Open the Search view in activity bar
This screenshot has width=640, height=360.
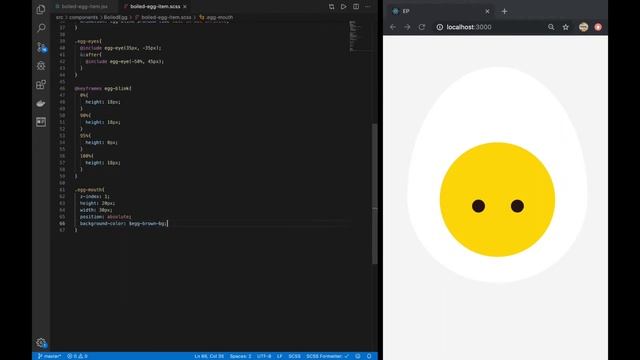click(x=41, y=28)
